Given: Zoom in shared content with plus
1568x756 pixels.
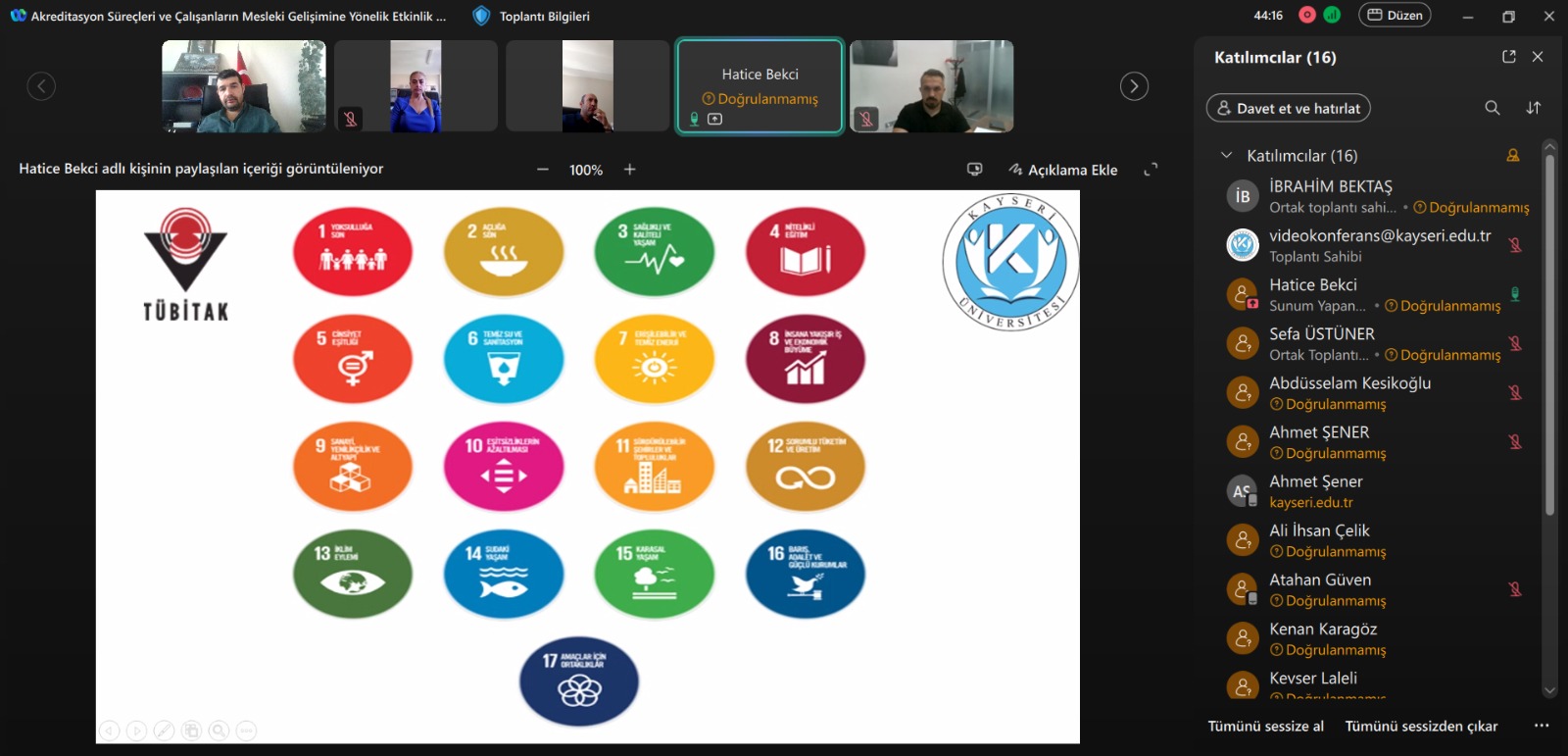Looking at the screenshot, I should pos(630,170).
